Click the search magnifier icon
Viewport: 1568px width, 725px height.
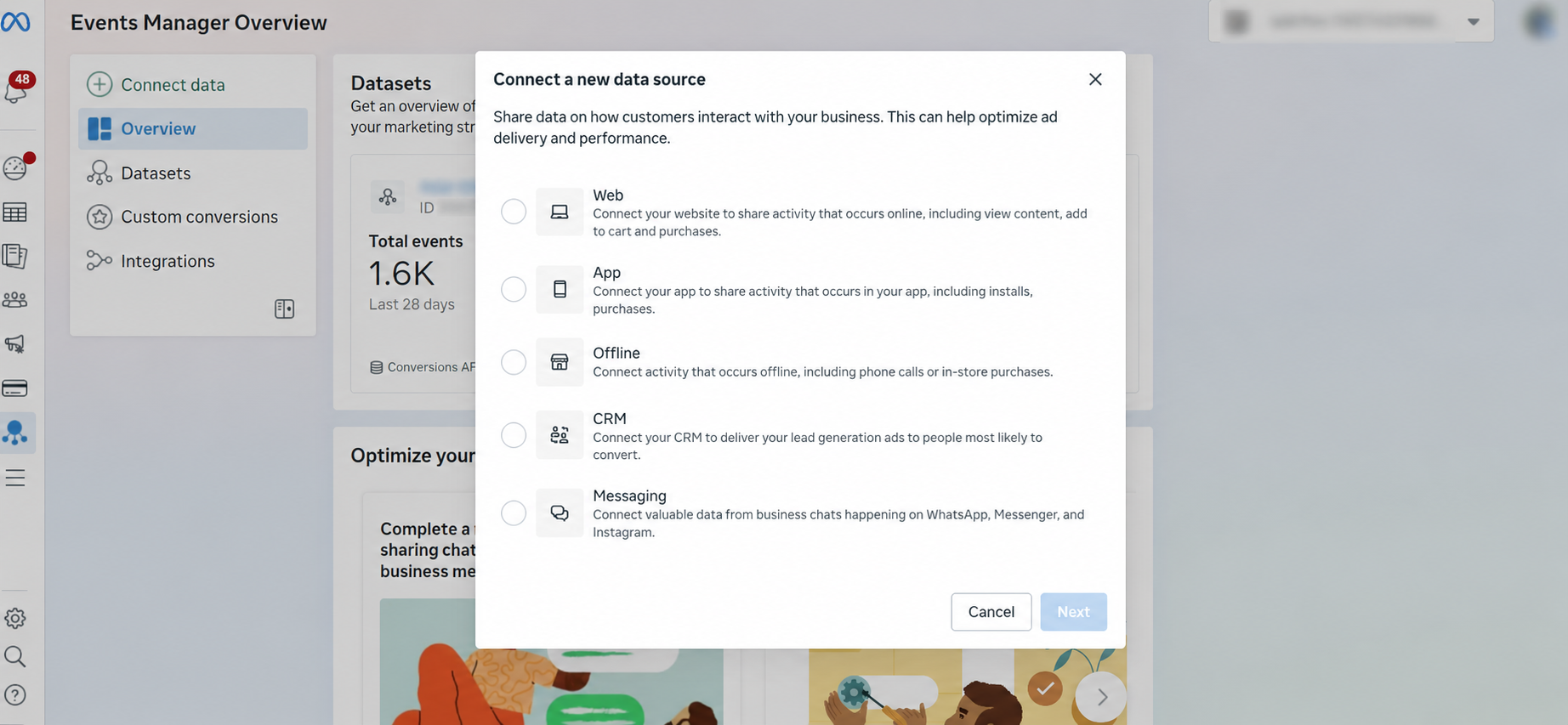coord(15,656)
